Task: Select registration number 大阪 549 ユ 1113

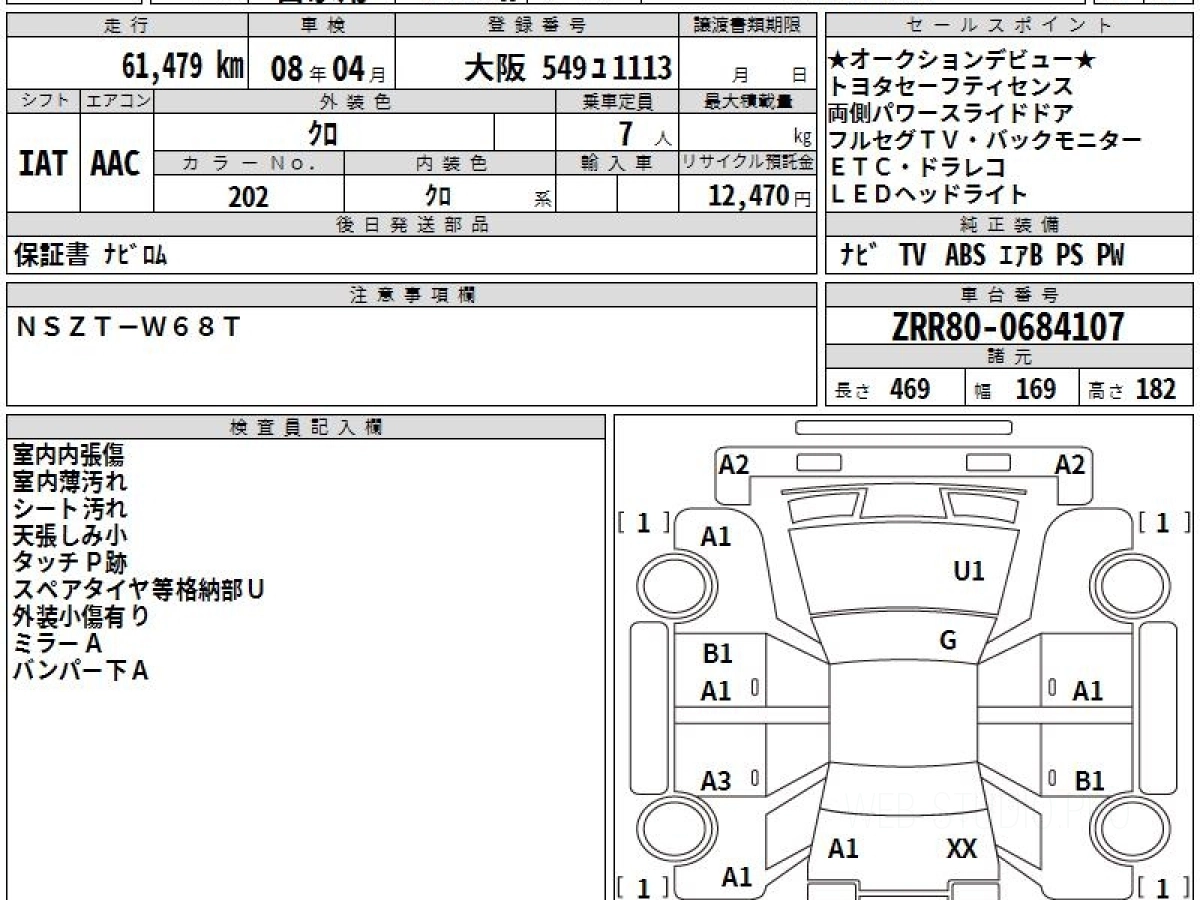Action: pyautogui.click(x=567, y=68)
